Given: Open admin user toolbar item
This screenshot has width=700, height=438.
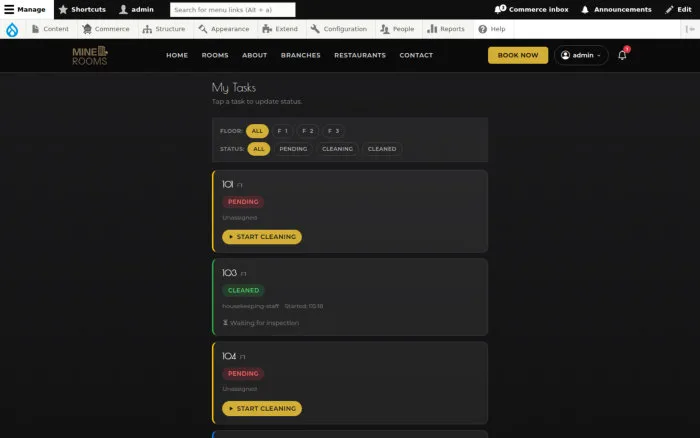Looking at the screenshot, I should pos(137,9).
